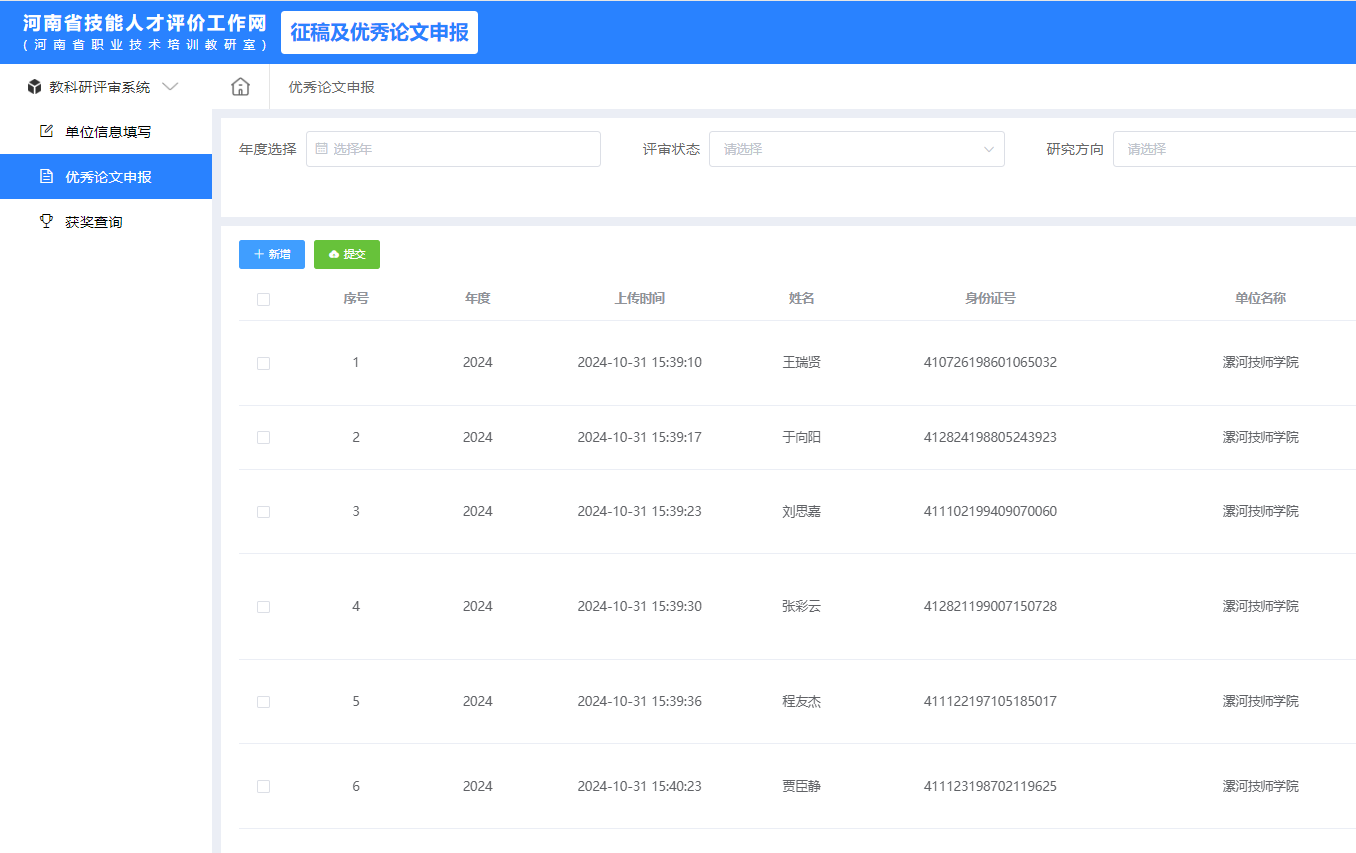
Task: Click upload time 2024-10-31 15:39:36
Action: tap(639, 701)
